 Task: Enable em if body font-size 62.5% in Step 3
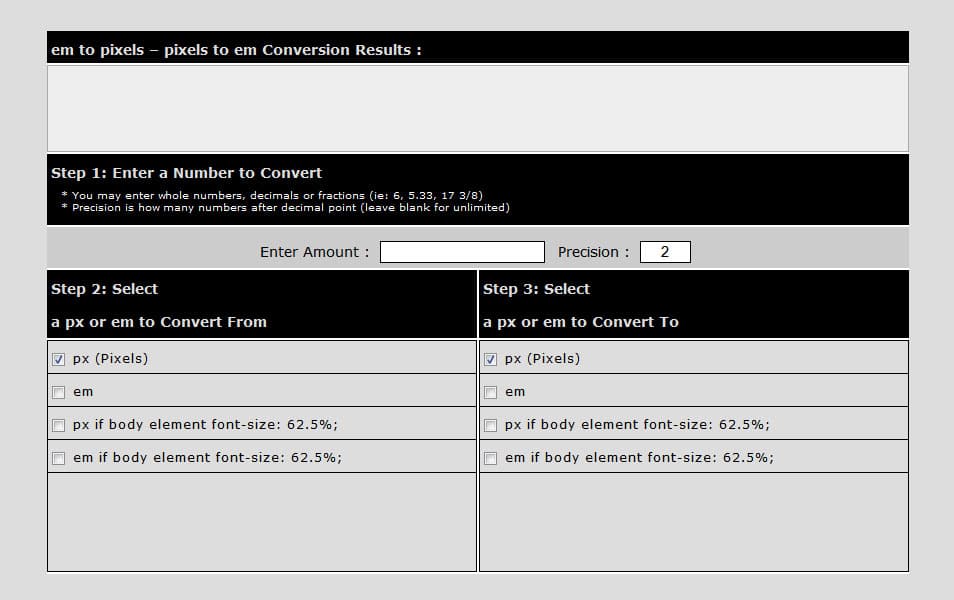(x=489, y=457)
